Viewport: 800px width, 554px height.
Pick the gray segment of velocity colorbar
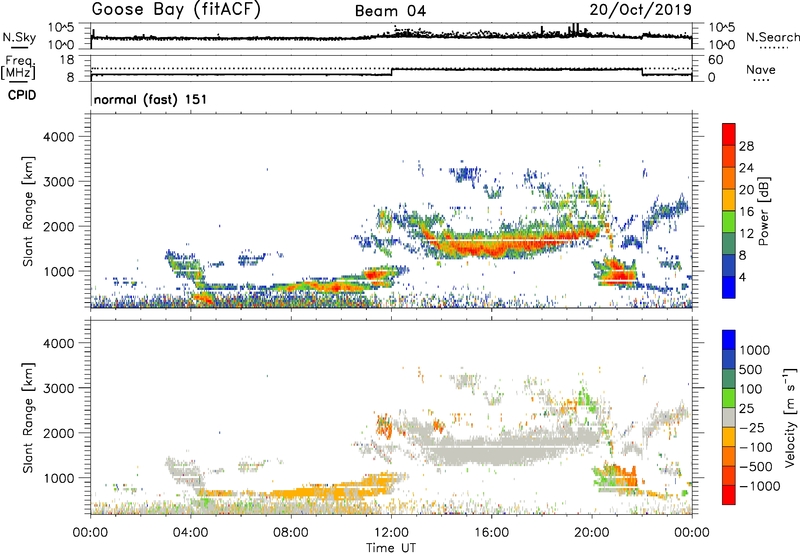pyautogui.click(x=729, y=417)
